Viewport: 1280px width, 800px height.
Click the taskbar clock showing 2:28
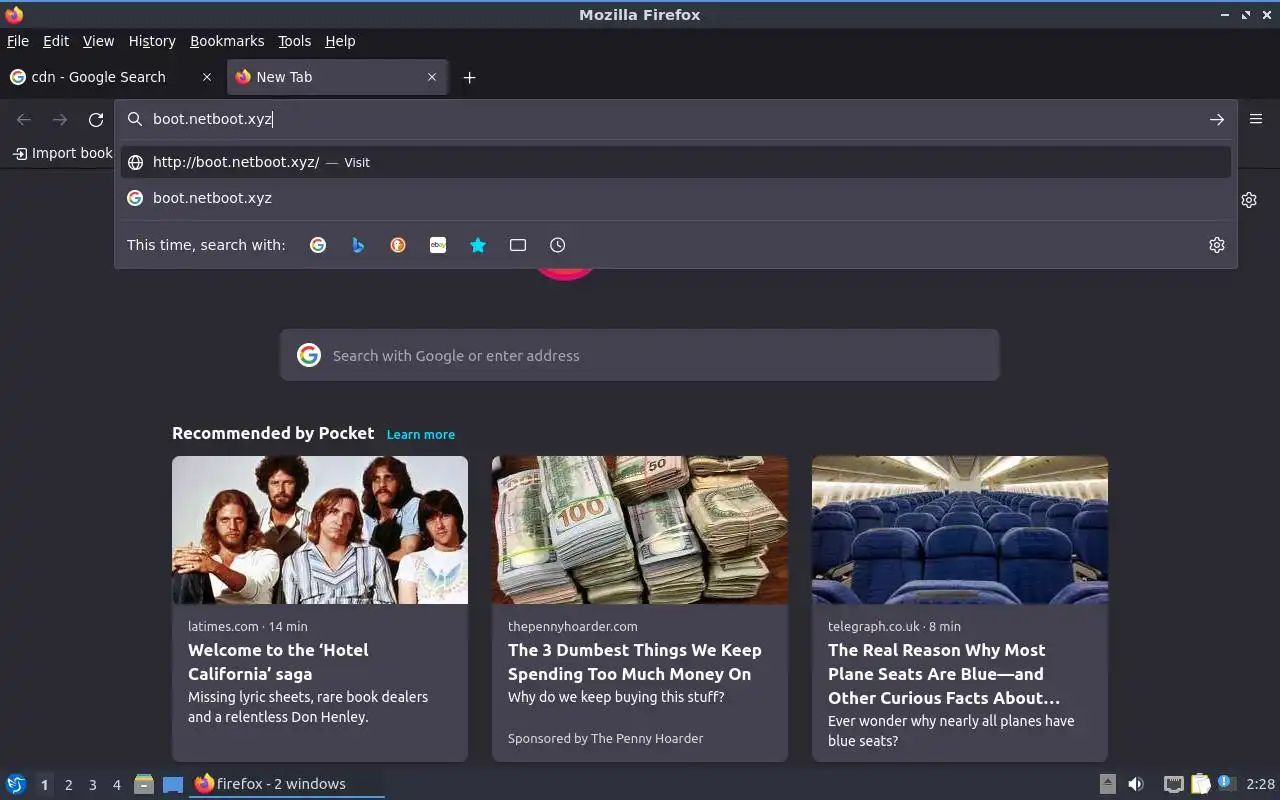coord(1260,784)
